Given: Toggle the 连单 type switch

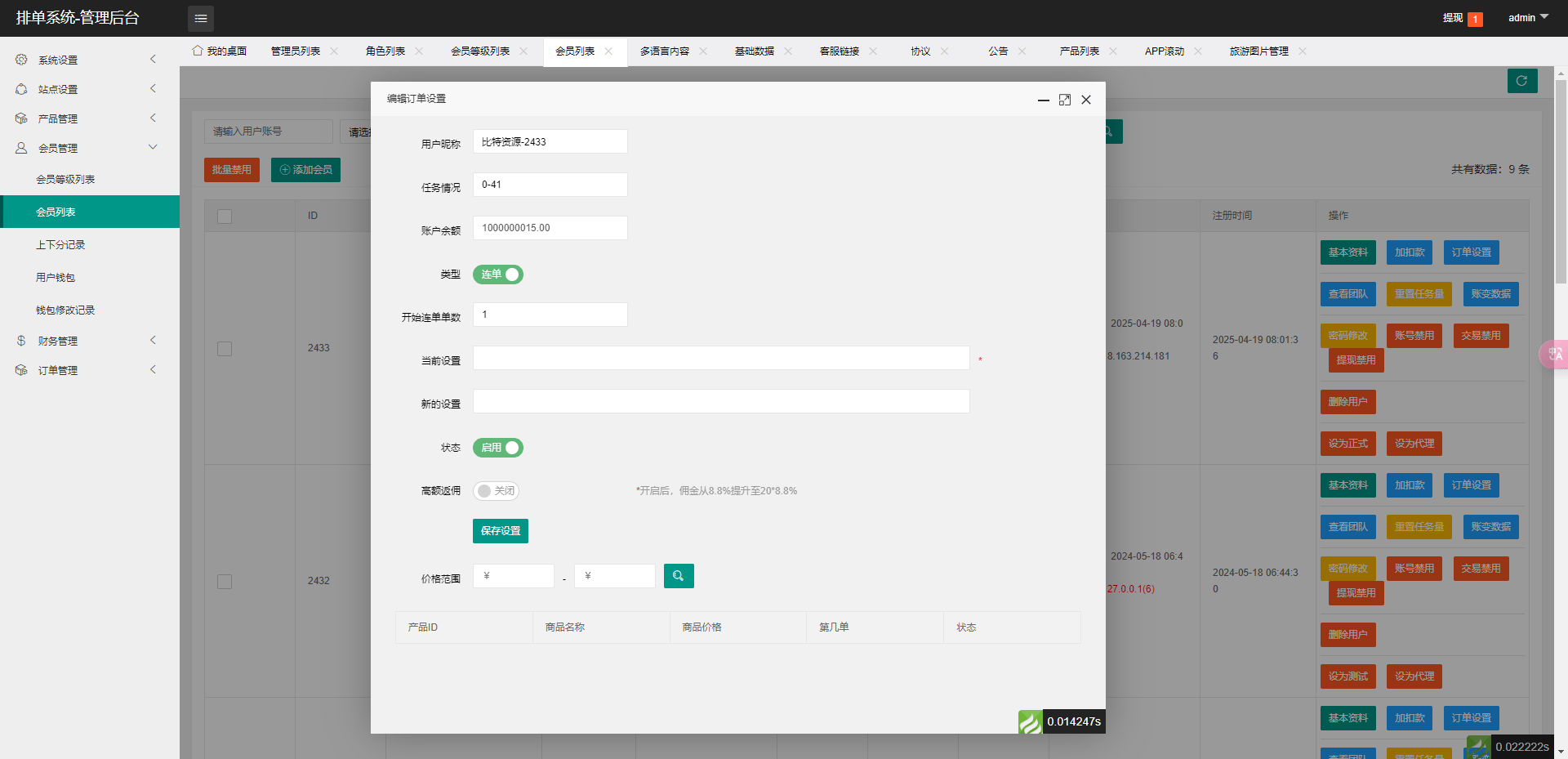Looking at the screenshot, I should (x=497, y=275).
